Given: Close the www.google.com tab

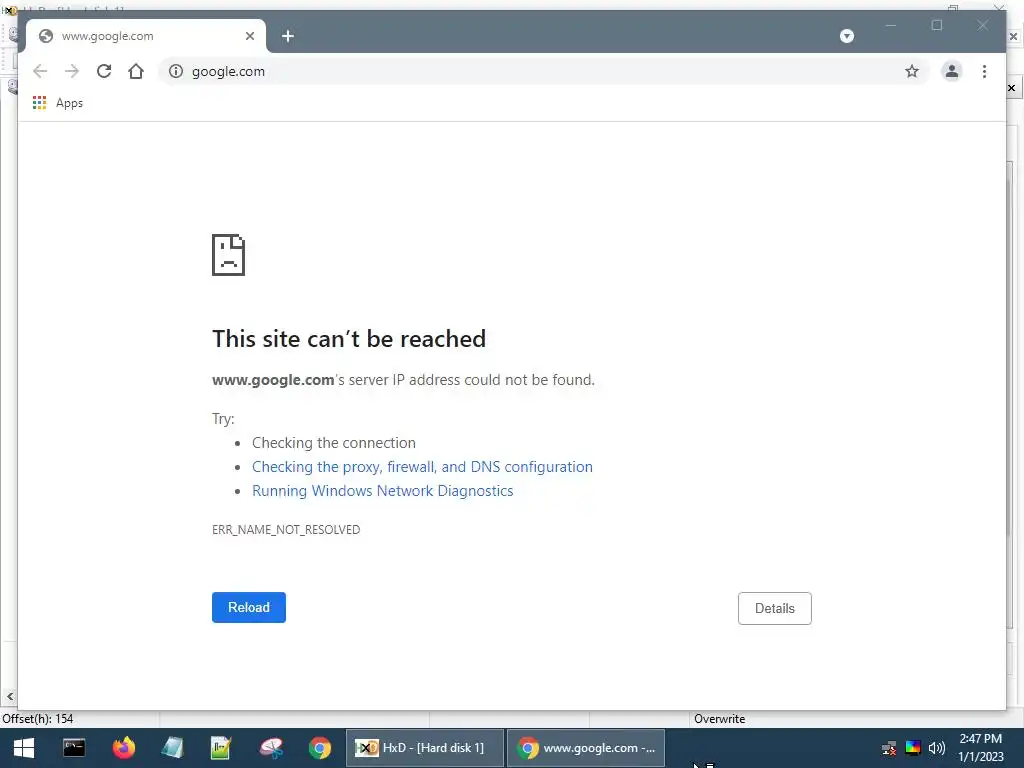Looking at the screenshot, I should tap(249, 36).
